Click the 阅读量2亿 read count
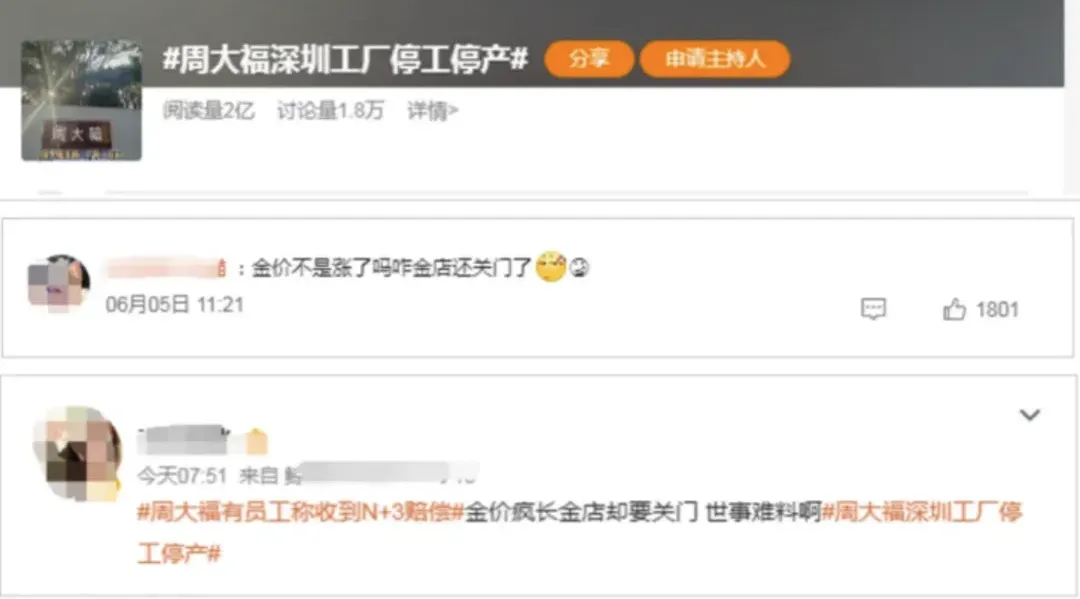The height and width of the screenshot is (599, 1080). coord(209,110)
